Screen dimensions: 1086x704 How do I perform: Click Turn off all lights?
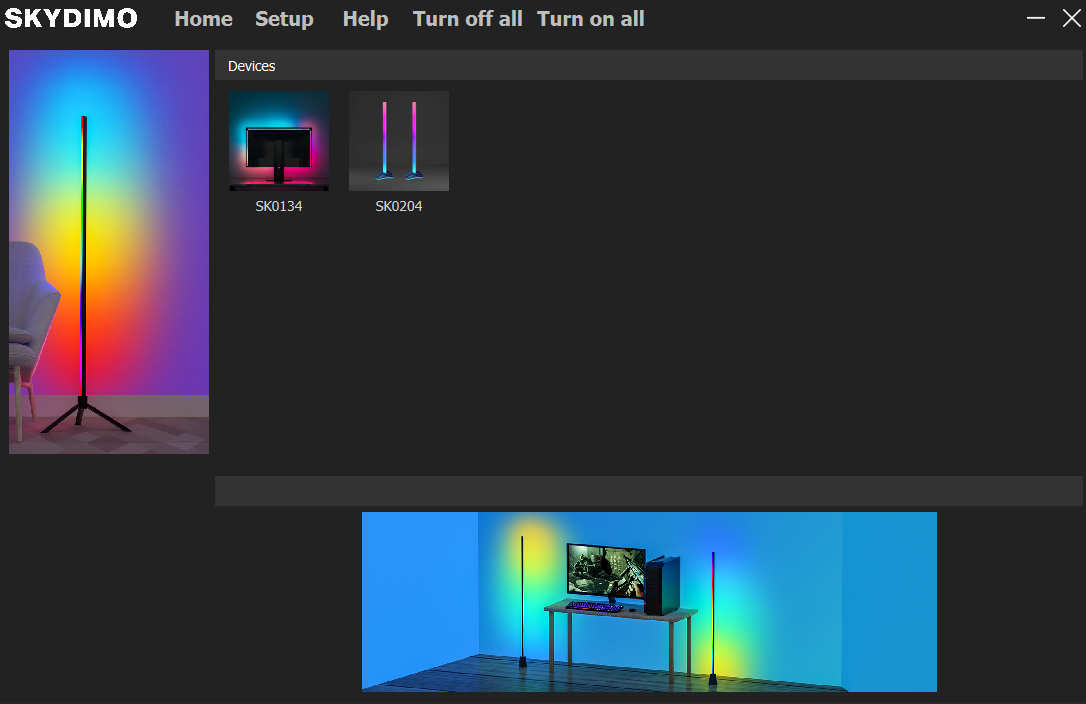pyautogui.click(x=467, y=19)
